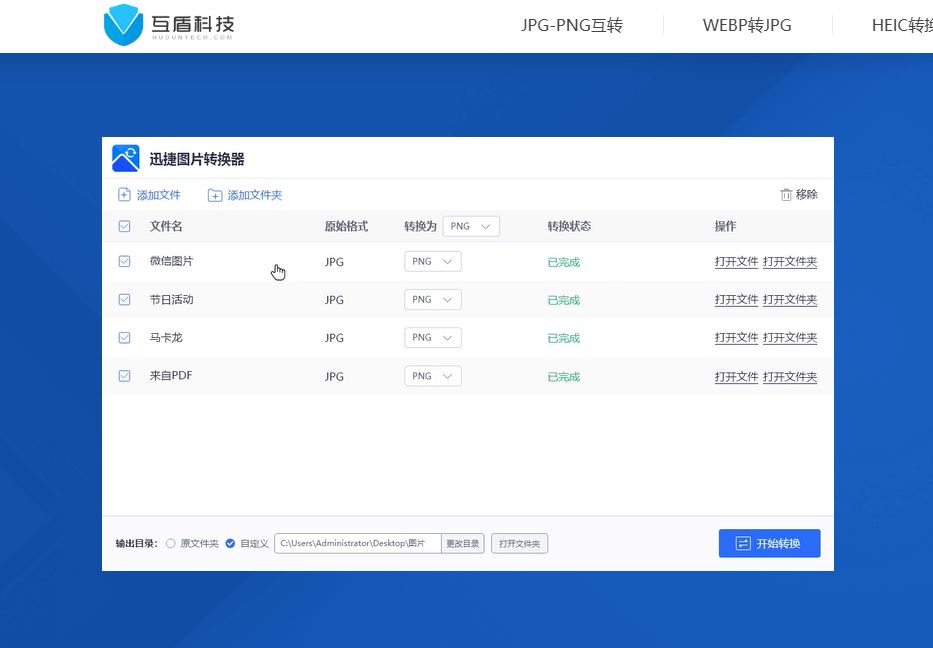Screen dimensions: 933x648
Task: Click 打开文件 for 马卡龙
Action: (x=736, y=338)
